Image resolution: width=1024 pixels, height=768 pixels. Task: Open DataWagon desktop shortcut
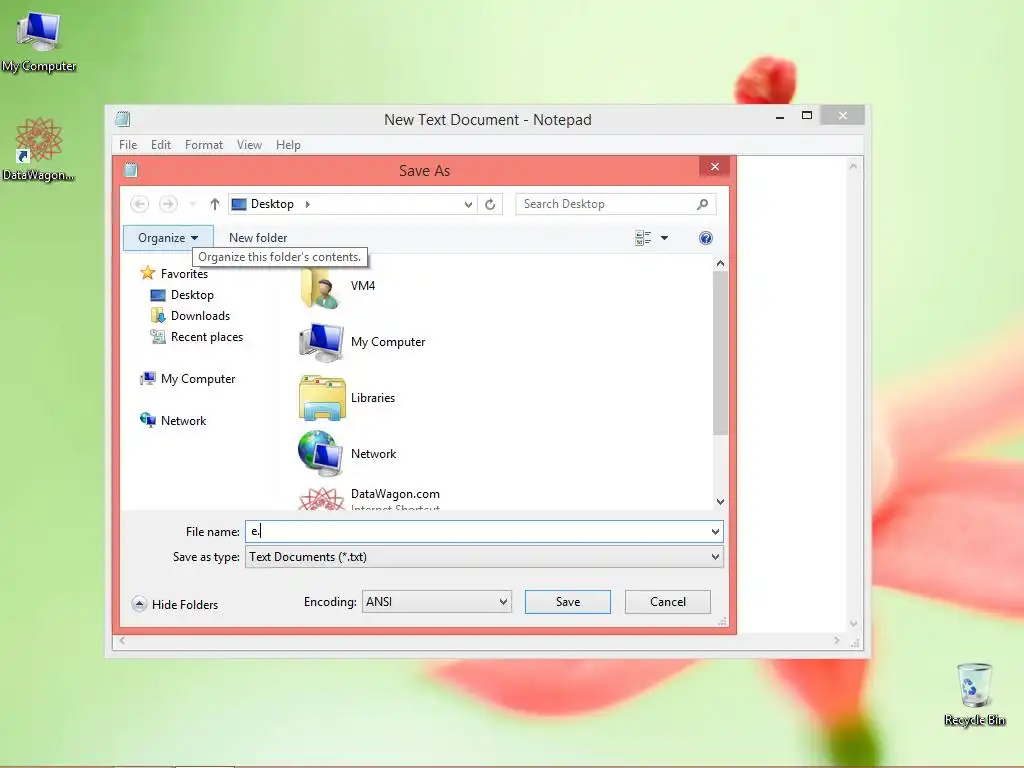point(39,150)
